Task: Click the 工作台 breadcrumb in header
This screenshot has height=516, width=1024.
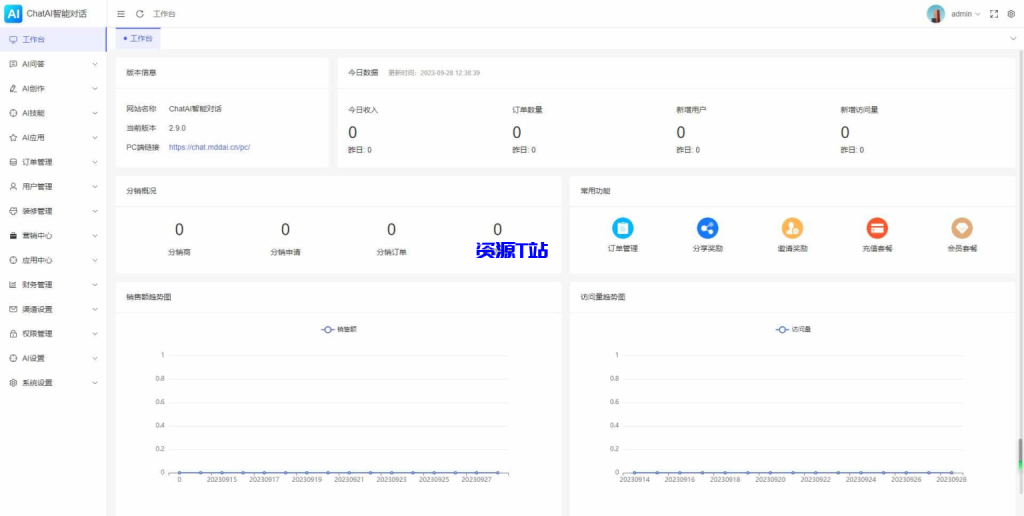Action: pyautogui.click(x=164, y=14)
